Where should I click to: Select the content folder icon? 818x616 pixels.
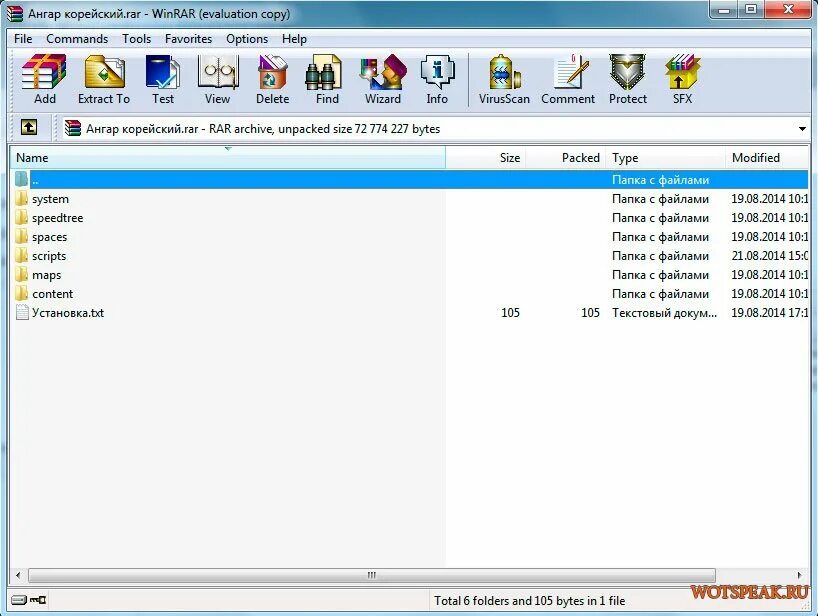pos(21,294)
